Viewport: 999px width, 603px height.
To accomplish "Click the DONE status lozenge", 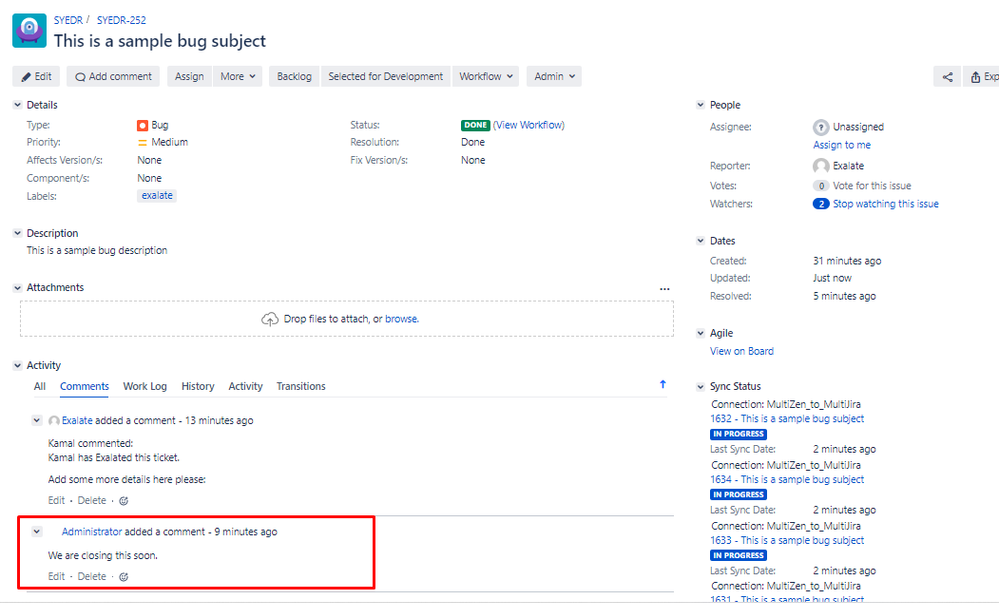I will pyautogui.click(x=475, y=126).
